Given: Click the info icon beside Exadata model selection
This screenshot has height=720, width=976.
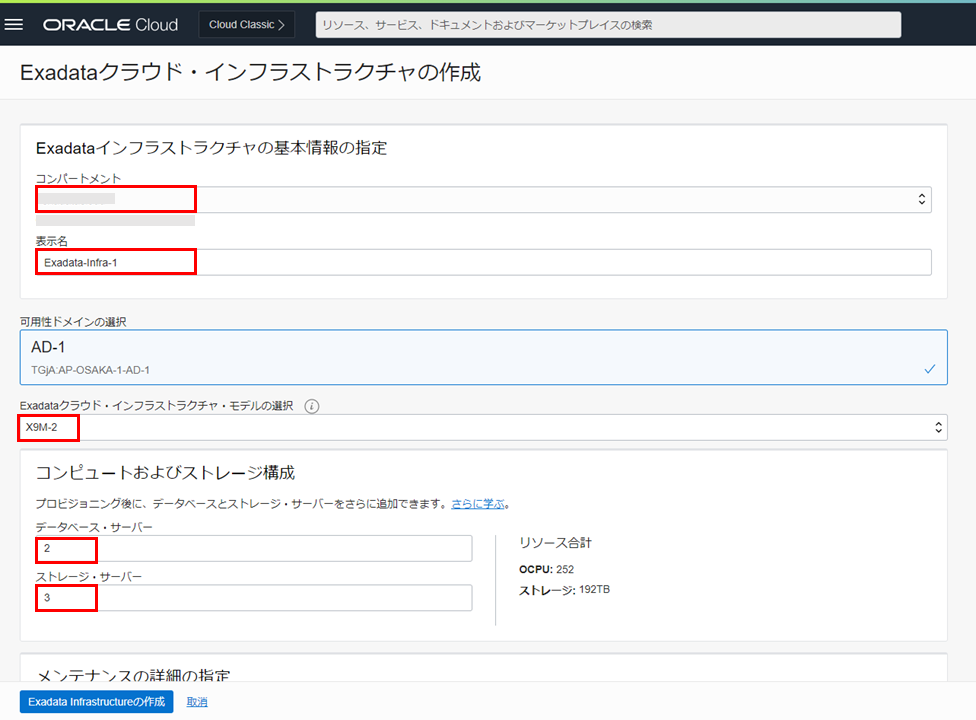Looking at the screenshot, I should 312,406.
